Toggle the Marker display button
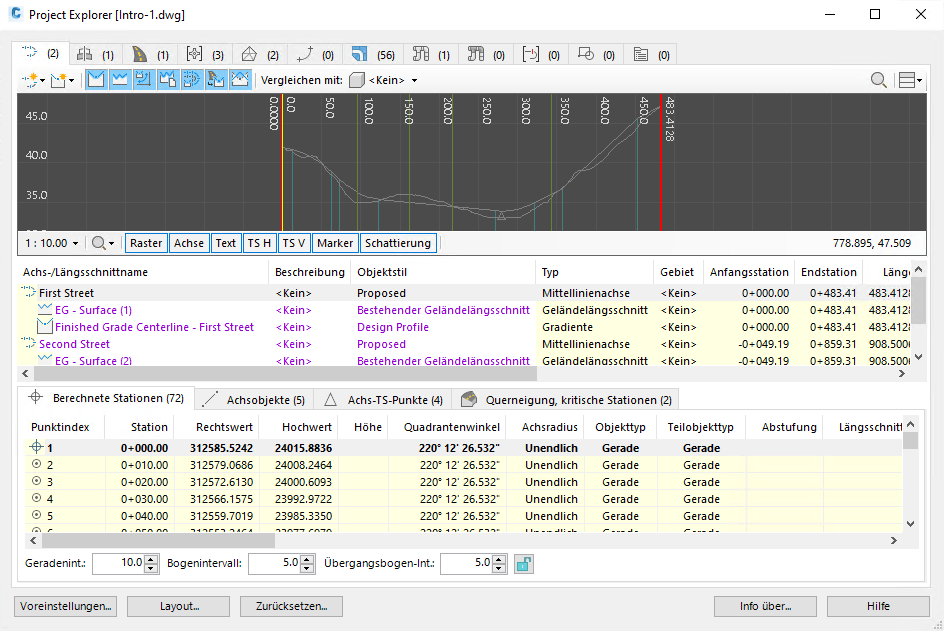The image size is (944, 631). coord(335,242)
